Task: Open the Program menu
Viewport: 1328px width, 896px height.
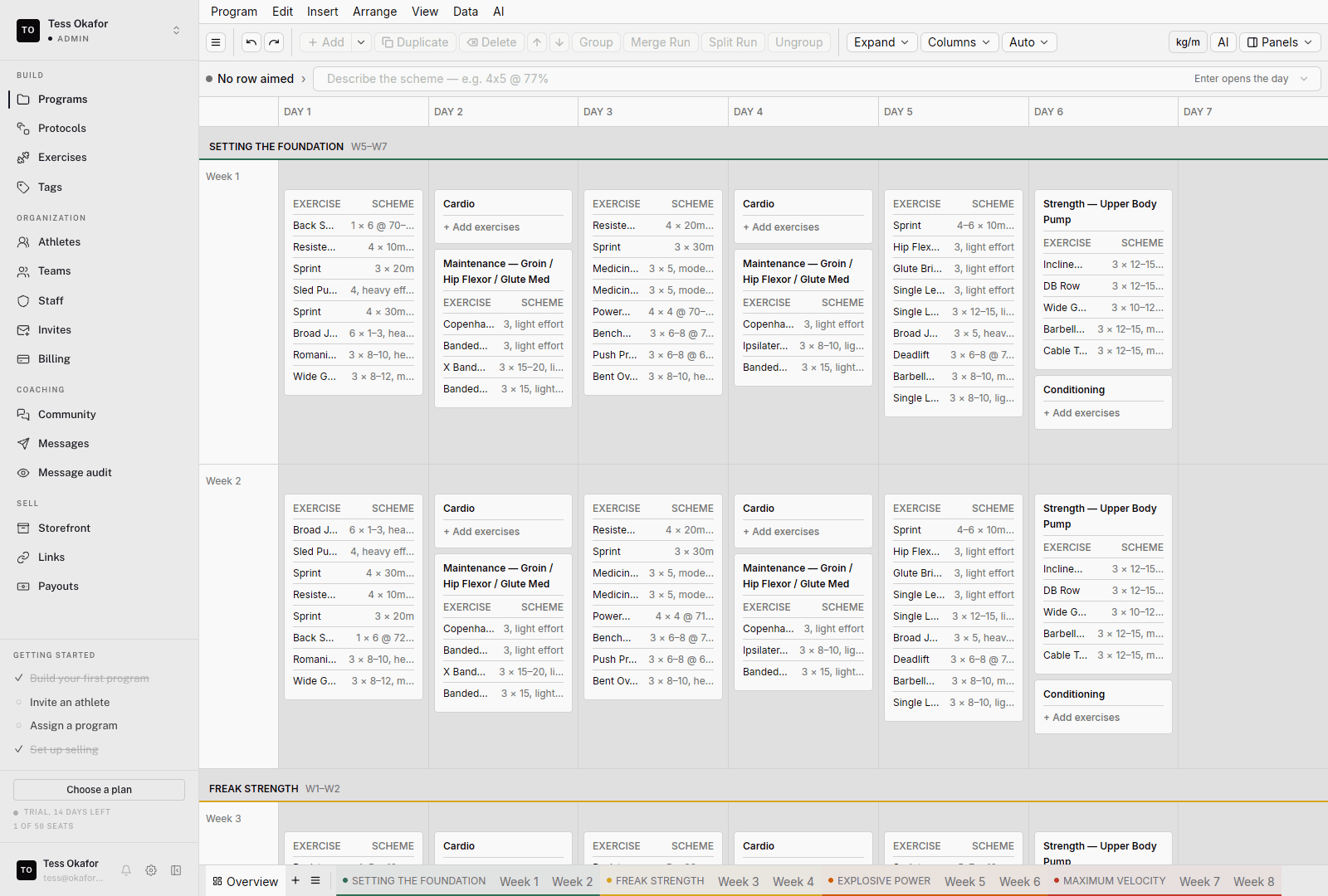Action: pyautogui.click(x=234, y=12)
